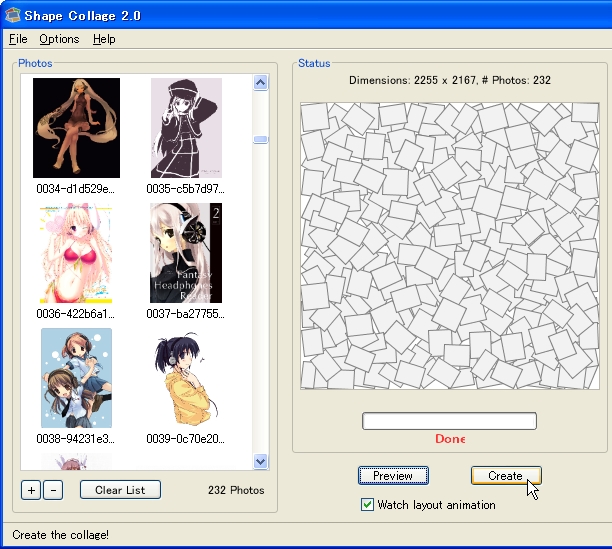Image resolution: width=612 pixels, height=549 pixels.
Task: Open the Help menu
Action: [x=104, y=39]
